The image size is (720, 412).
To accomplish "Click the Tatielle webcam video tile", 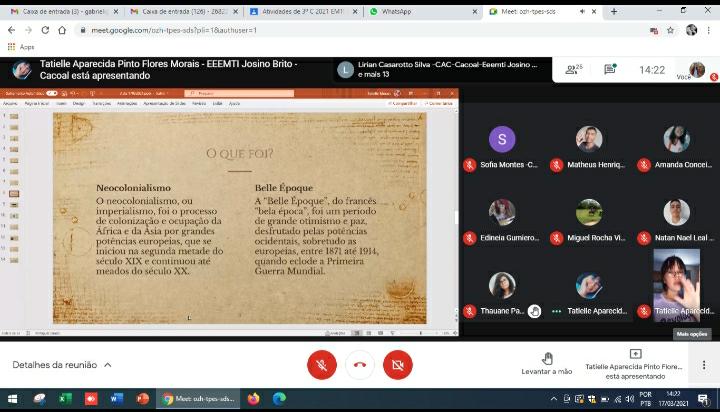I will (676, 285).
